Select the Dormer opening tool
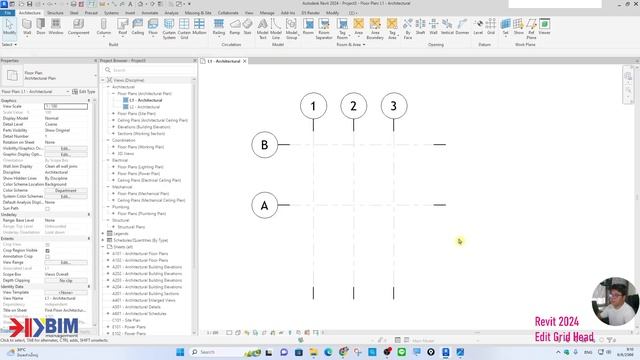This screenshot has width=640, height=360. [462, 27]
